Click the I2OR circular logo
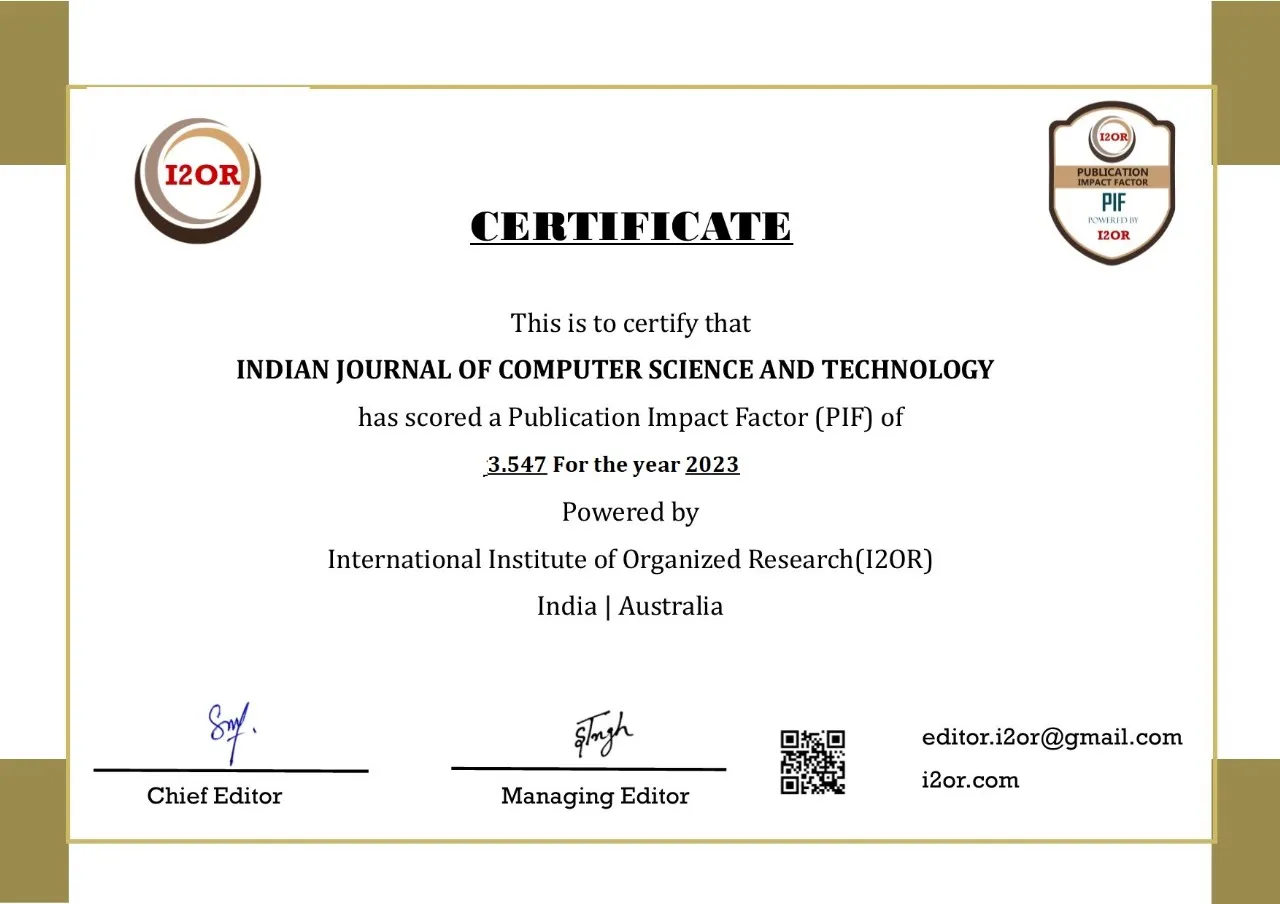This screenshot has height=904, width=1280. (x=198, y=180)
